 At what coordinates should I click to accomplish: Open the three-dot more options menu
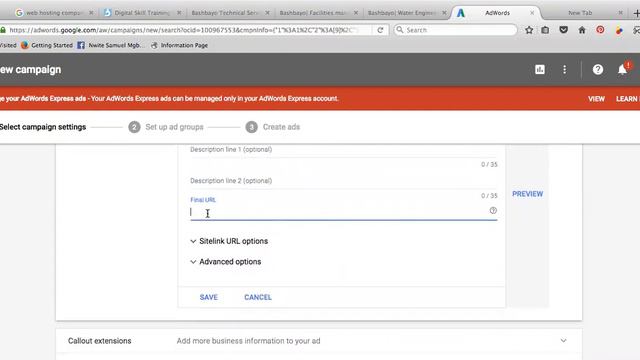point(564,69)
